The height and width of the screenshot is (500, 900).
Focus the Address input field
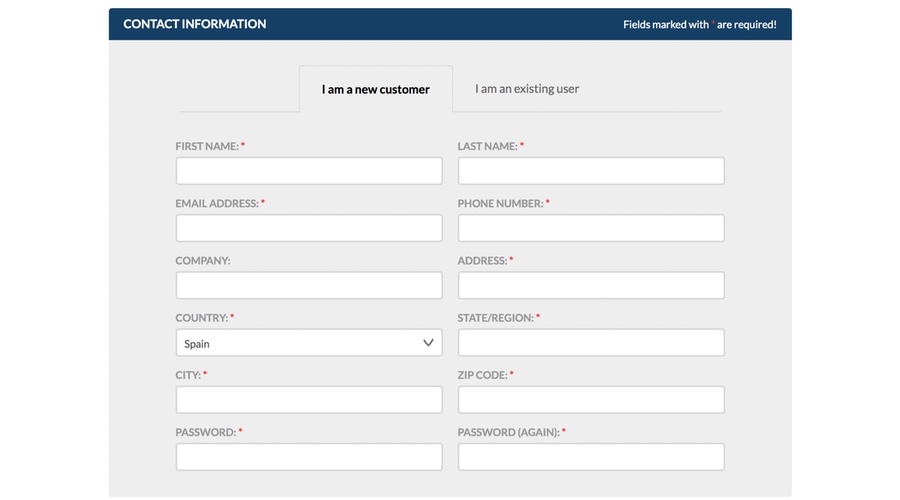tap(591, 285)
